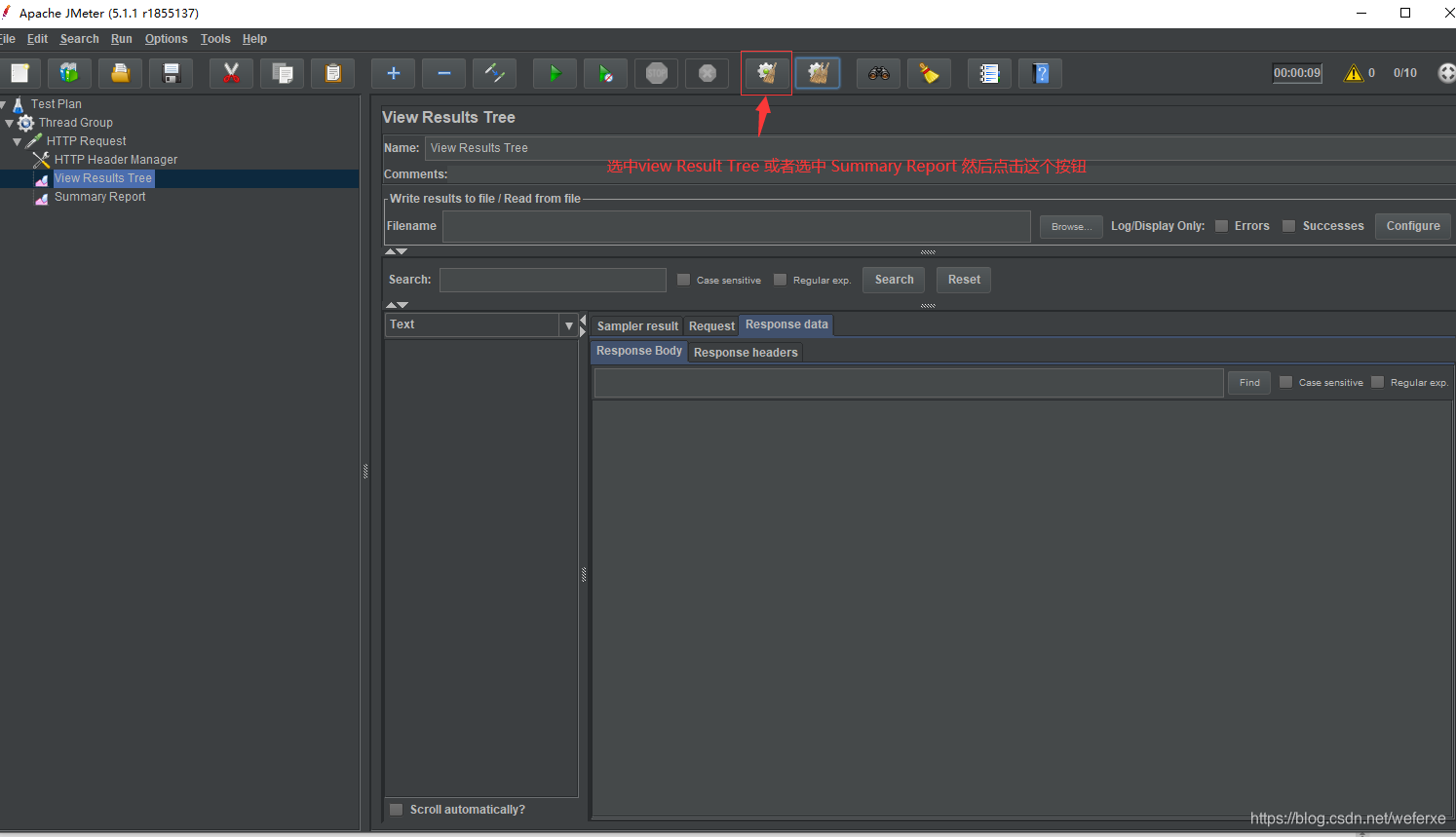Reset search with the brush icon

[929, 73]
